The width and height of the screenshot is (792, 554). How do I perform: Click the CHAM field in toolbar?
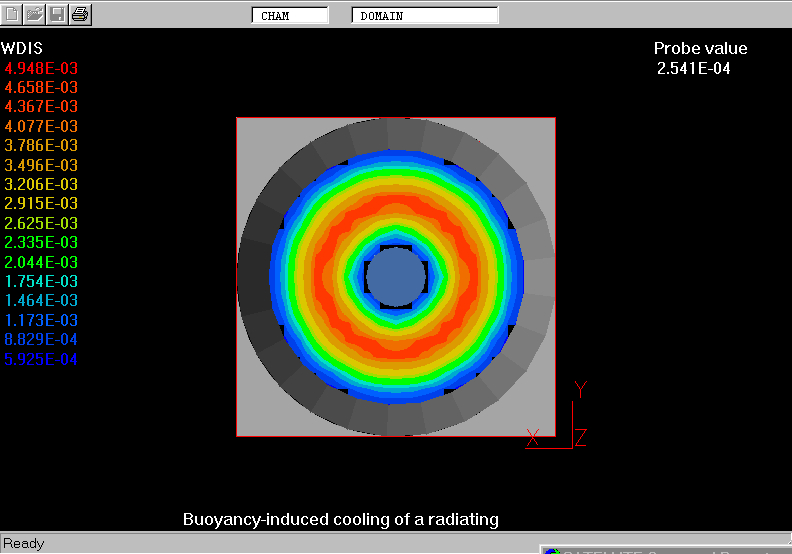290,16
